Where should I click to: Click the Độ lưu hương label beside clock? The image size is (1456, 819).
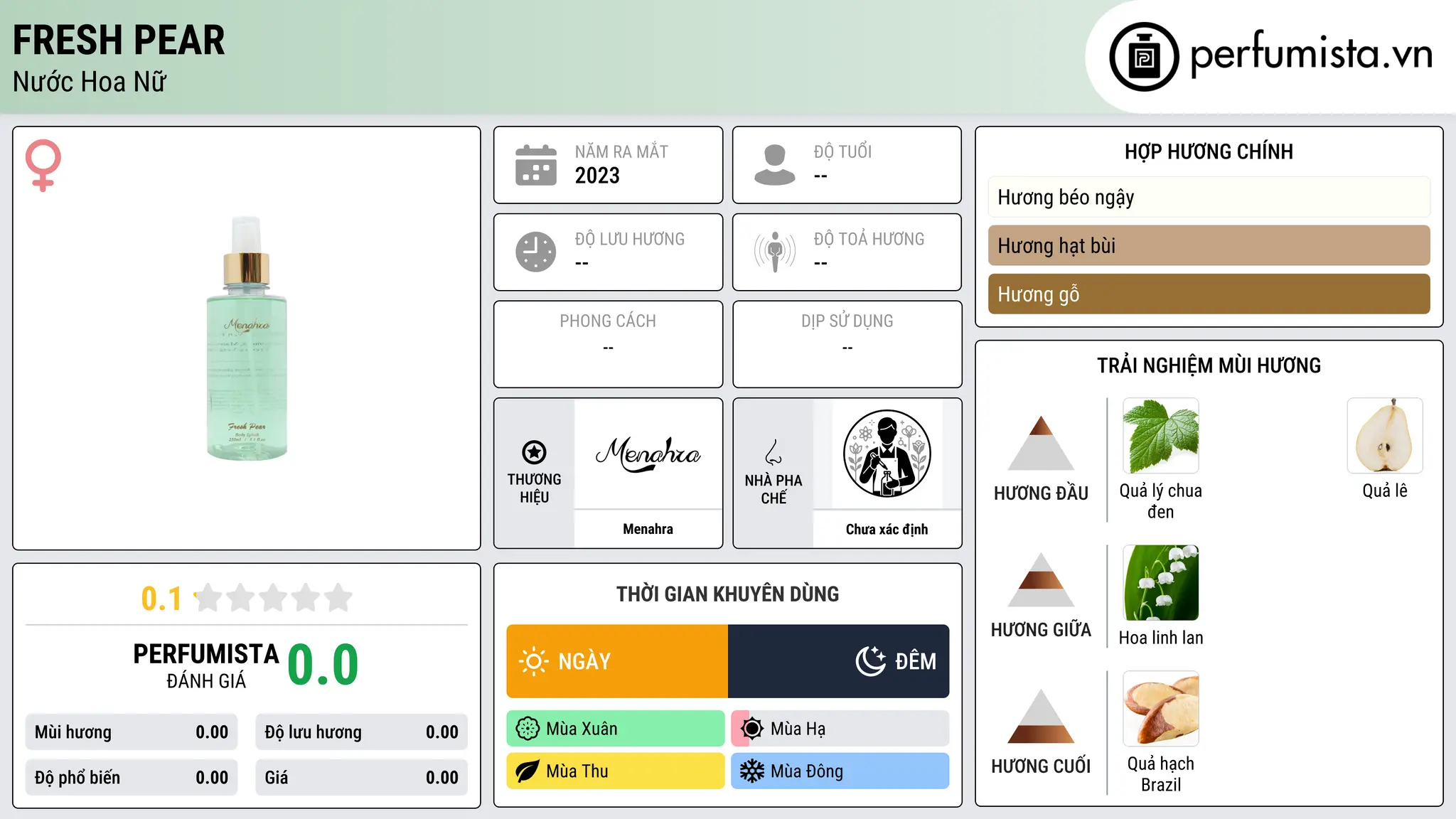(629, 239)
